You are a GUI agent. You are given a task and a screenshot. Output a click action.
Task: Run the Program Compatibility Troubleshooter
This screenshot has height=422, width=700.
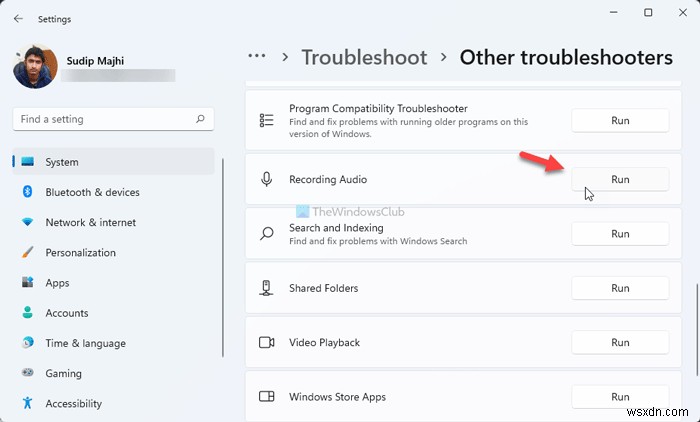pyautogui.click(x=620, y=121)
